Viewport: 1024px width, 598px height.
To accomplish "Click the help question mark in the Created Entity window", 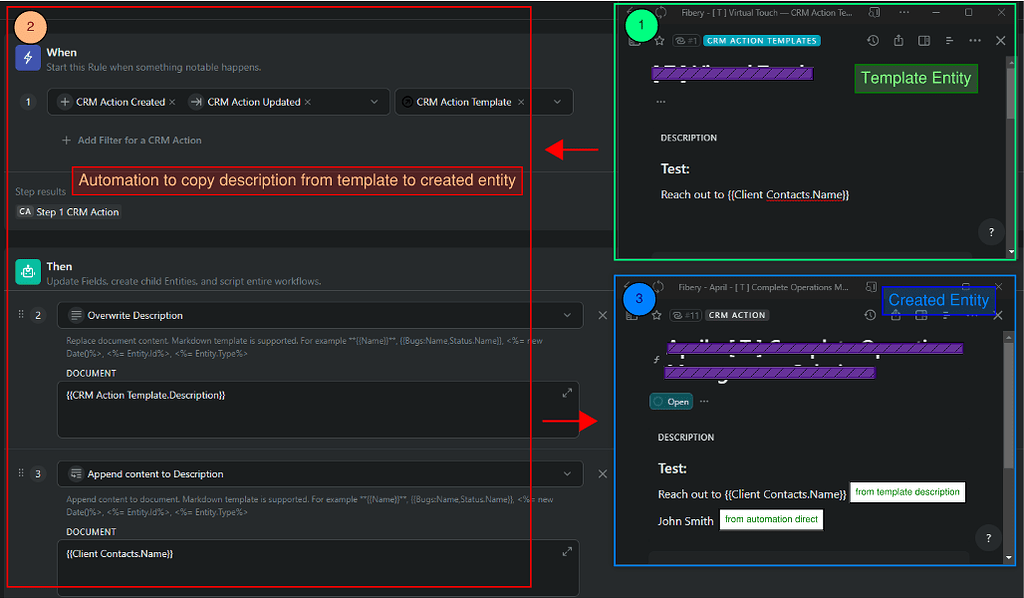I will 988,538.
